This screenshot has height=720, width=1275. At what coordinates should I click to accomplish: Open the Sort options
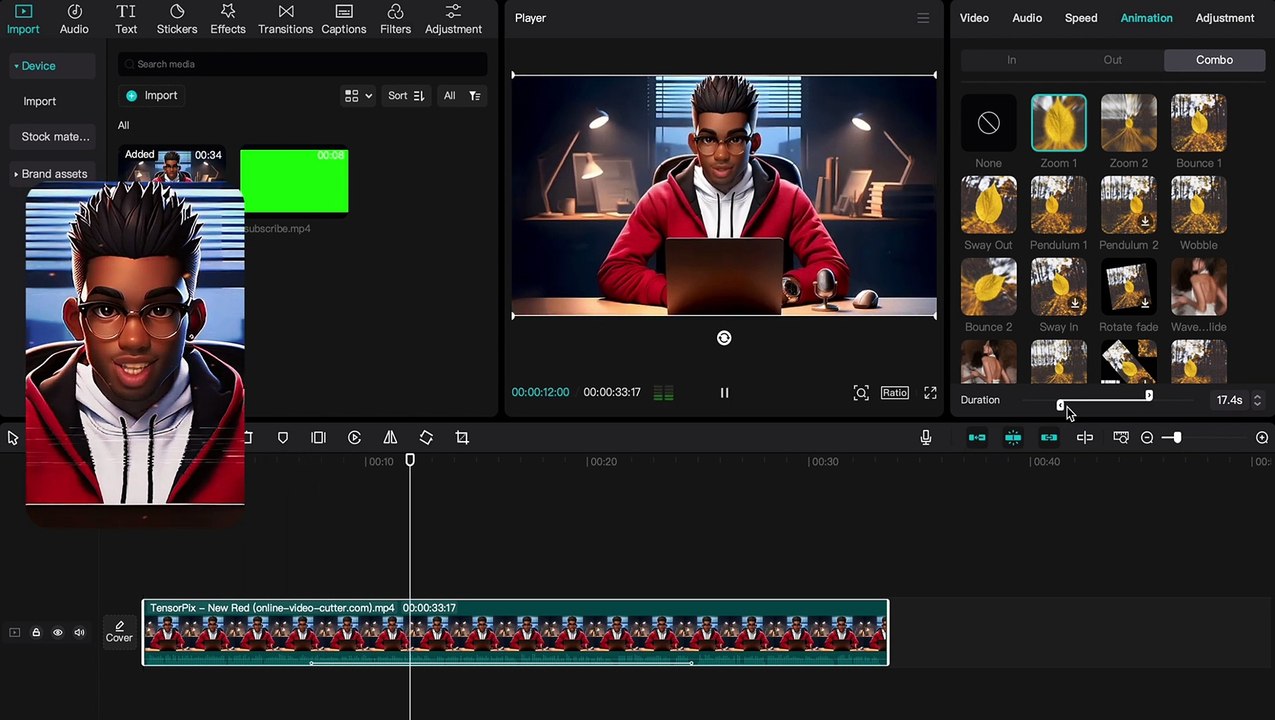click(x=406, y=96)
